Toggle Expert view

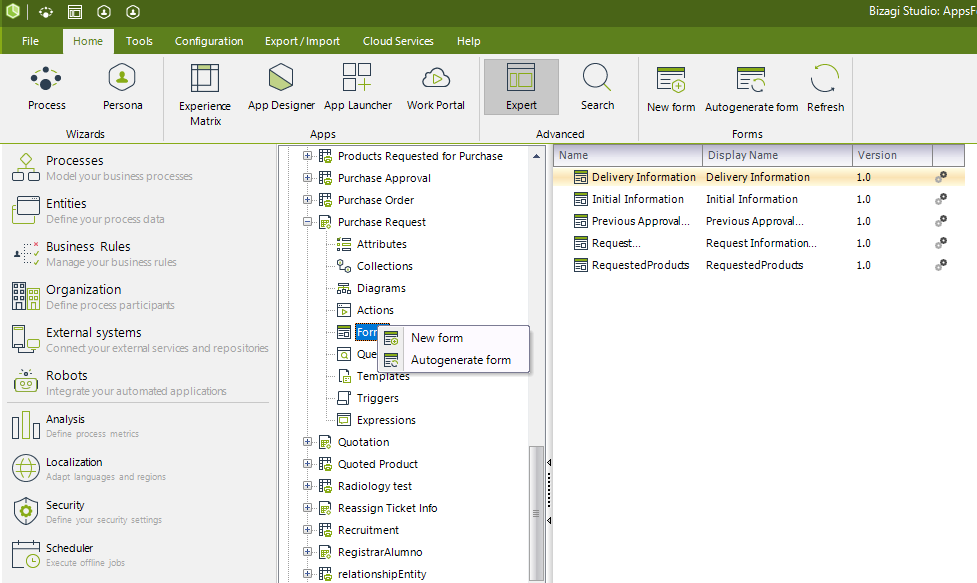[521, 87]
